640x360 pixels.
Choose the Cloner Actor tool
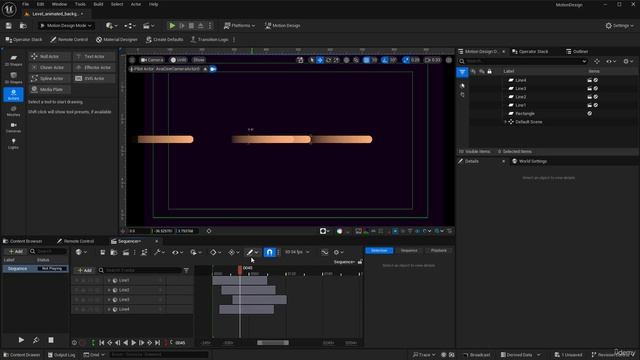tap(49, 67)
